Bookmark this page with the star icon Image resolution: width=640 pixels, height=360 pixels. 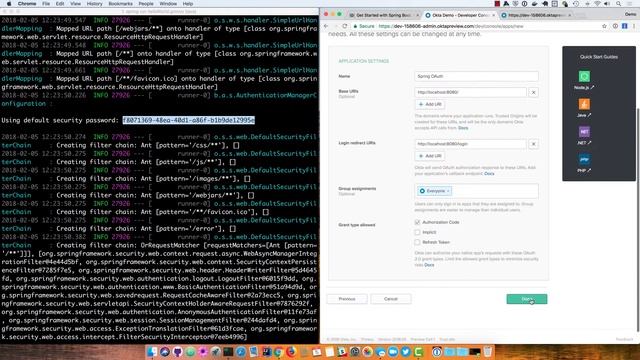click(604, 26)
